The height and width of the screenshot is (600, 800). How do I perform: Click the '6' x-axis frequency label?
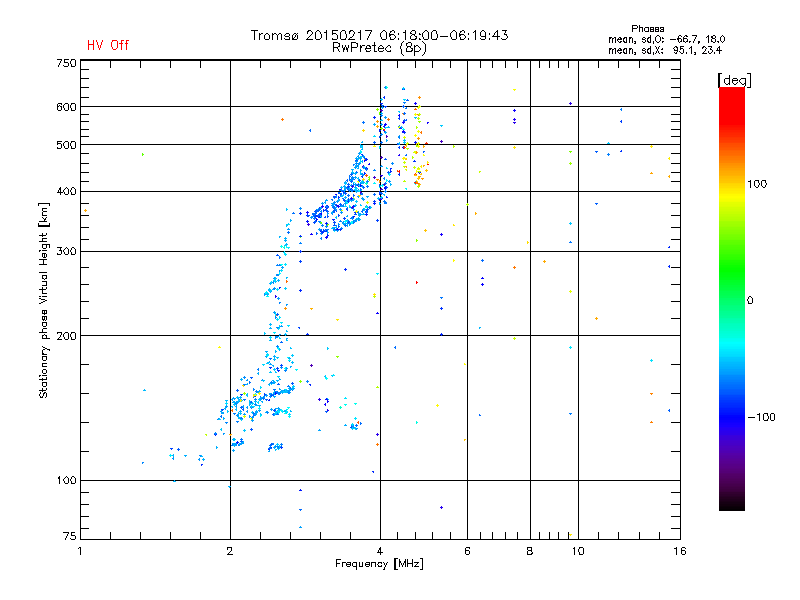(x=467, y=551)
